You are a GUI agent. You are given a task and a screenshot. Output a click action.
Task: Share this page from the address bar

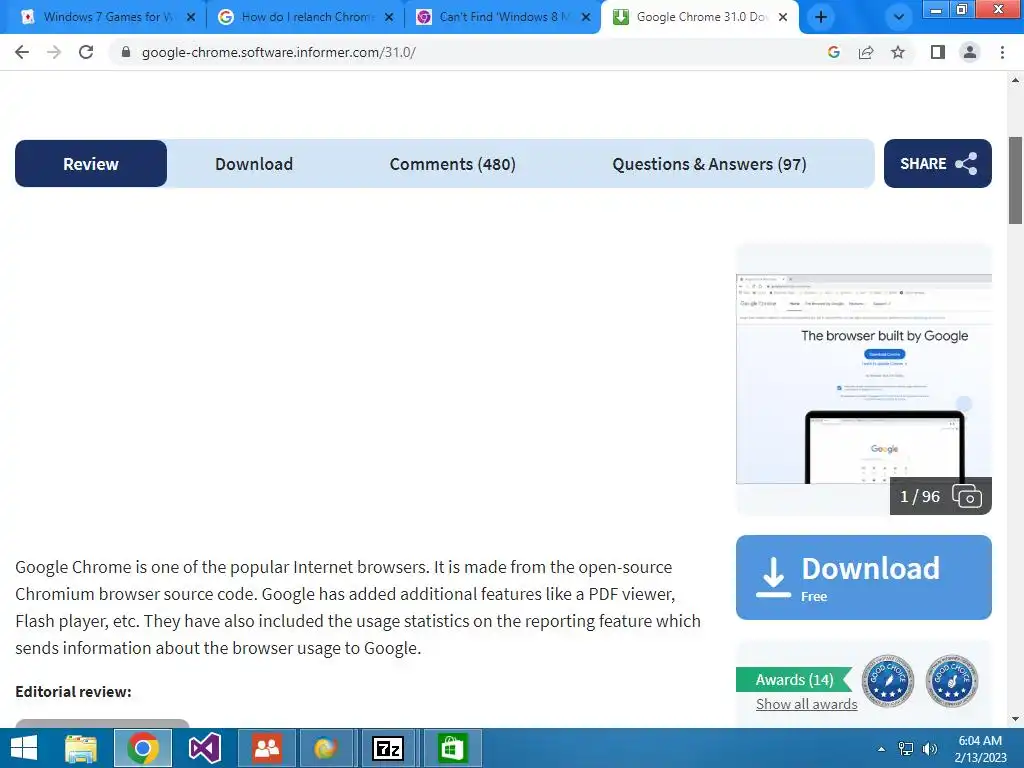(x=866, y=52)
